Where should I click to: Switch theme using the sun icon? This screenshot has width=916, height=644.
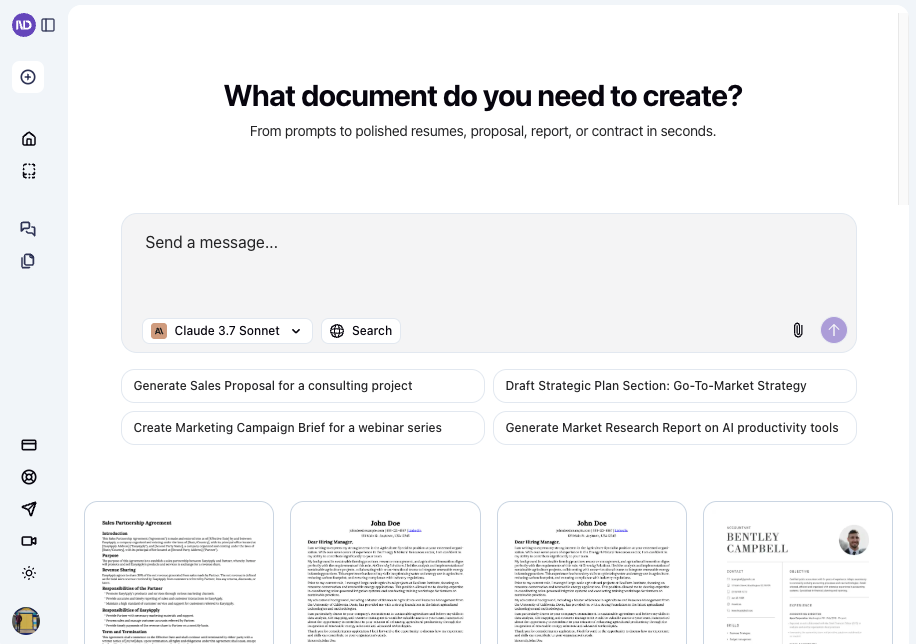pos(28,573)
